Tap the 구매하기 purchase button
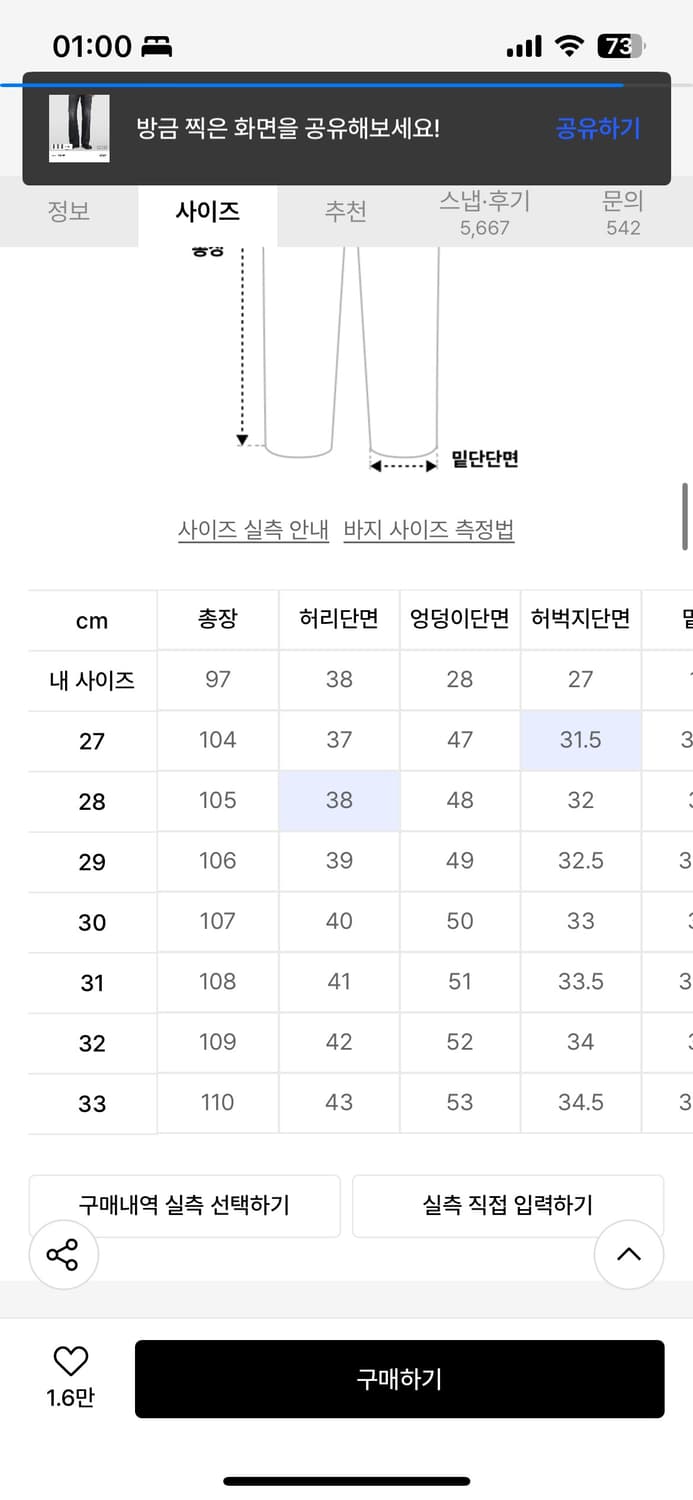The width and height of the screenshot is (693, 1500). (x=400, y=1379)
